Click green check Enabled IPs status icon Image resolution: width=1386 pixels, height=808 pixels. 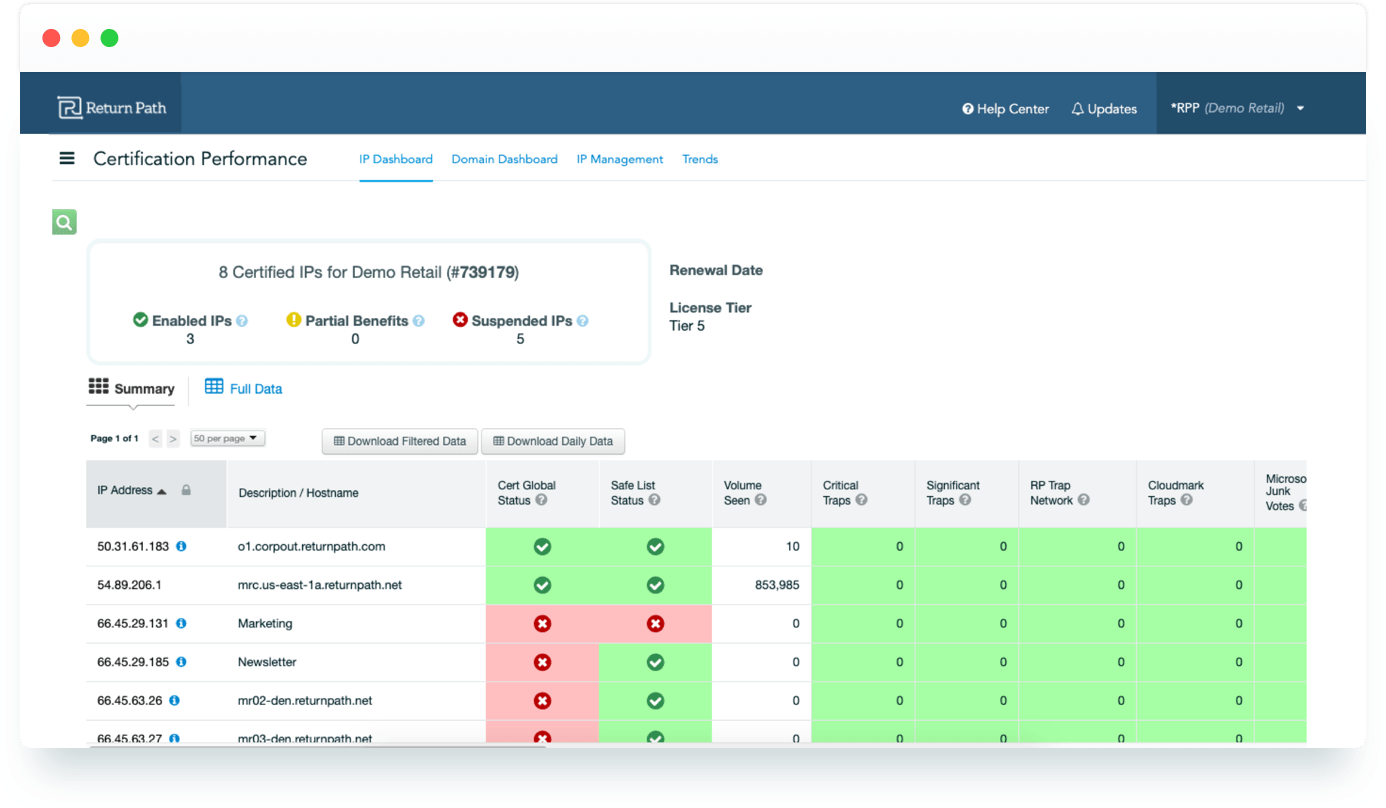pyautogui.click(x=141, y=320)
